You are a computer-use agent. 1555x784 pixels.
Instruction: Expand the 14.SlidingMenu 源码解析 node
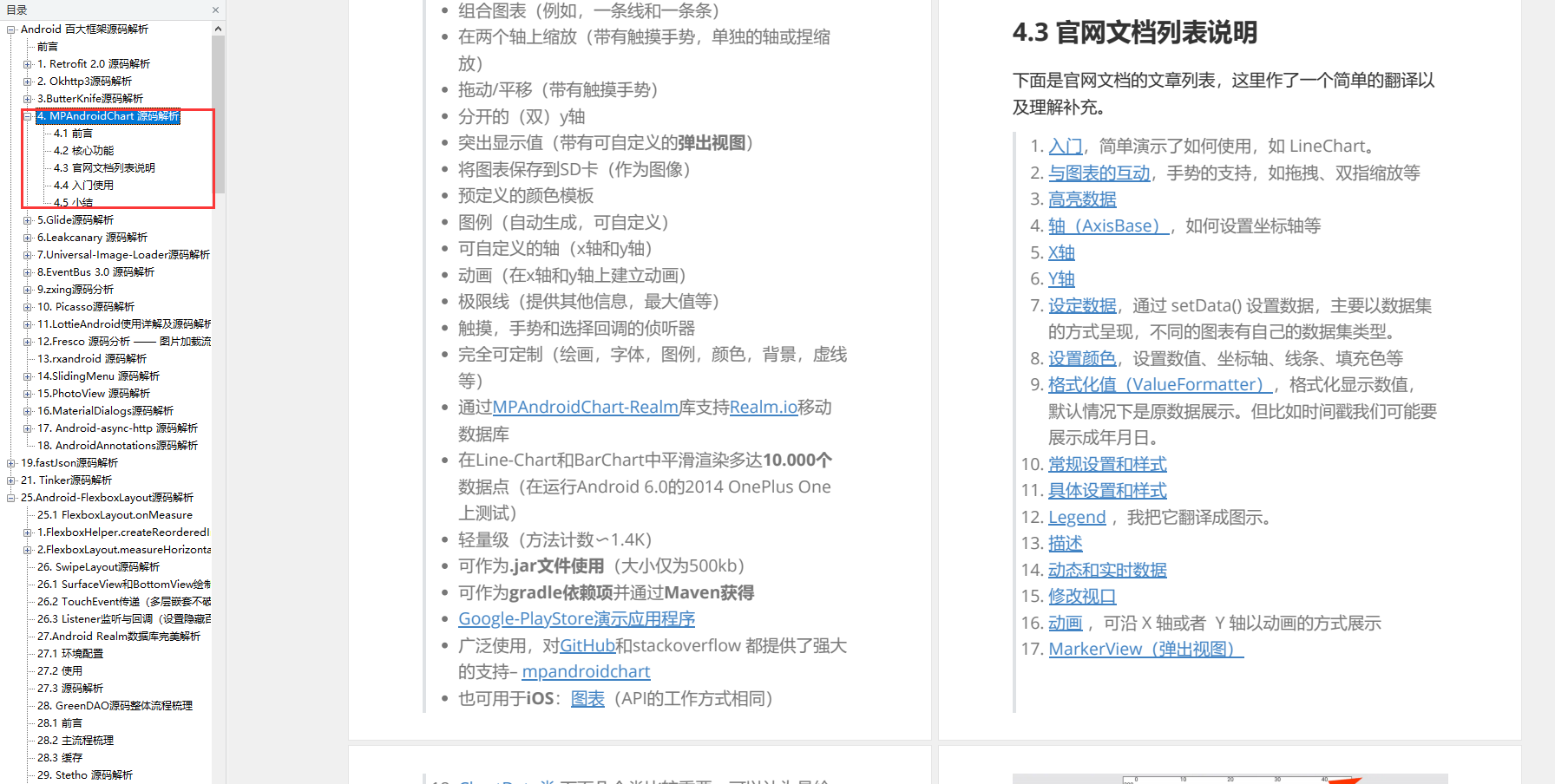[28, 376]
